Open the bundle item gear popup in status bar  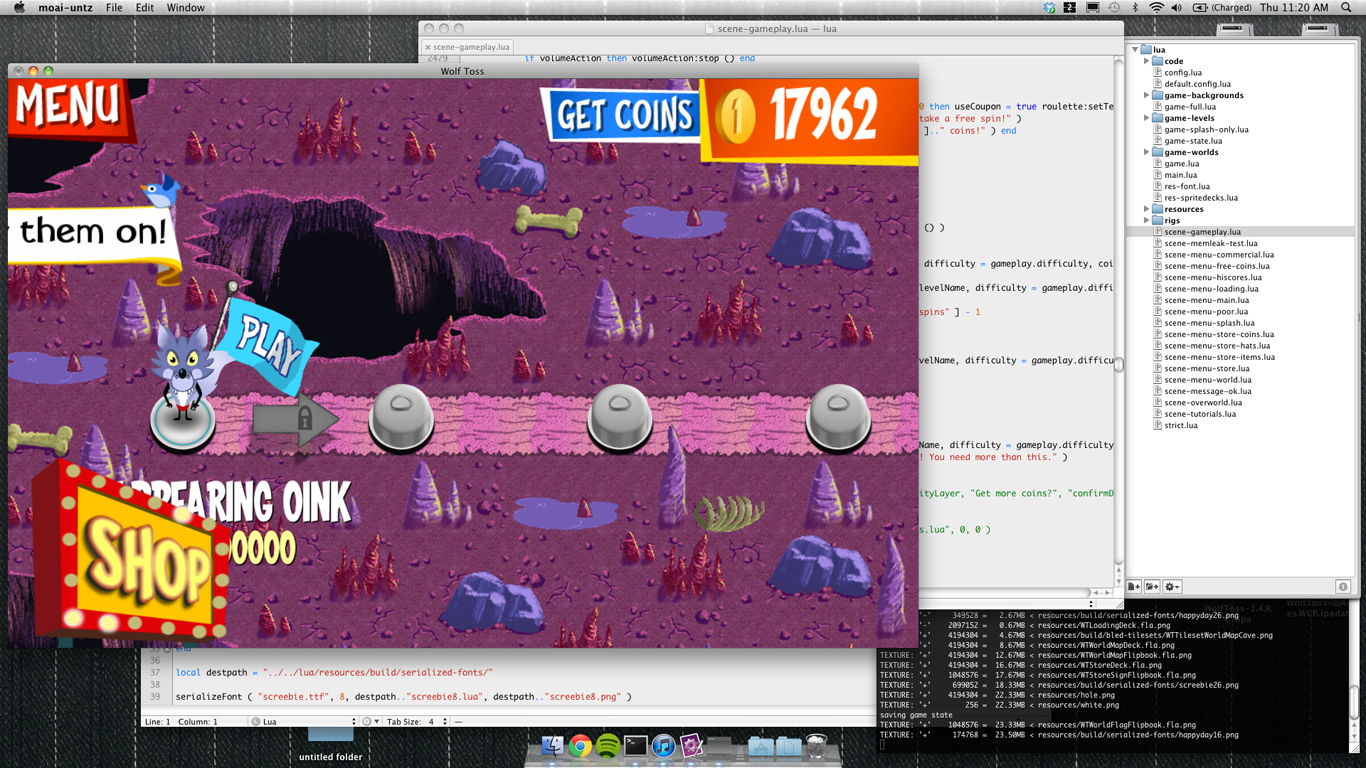click(370, 721)
